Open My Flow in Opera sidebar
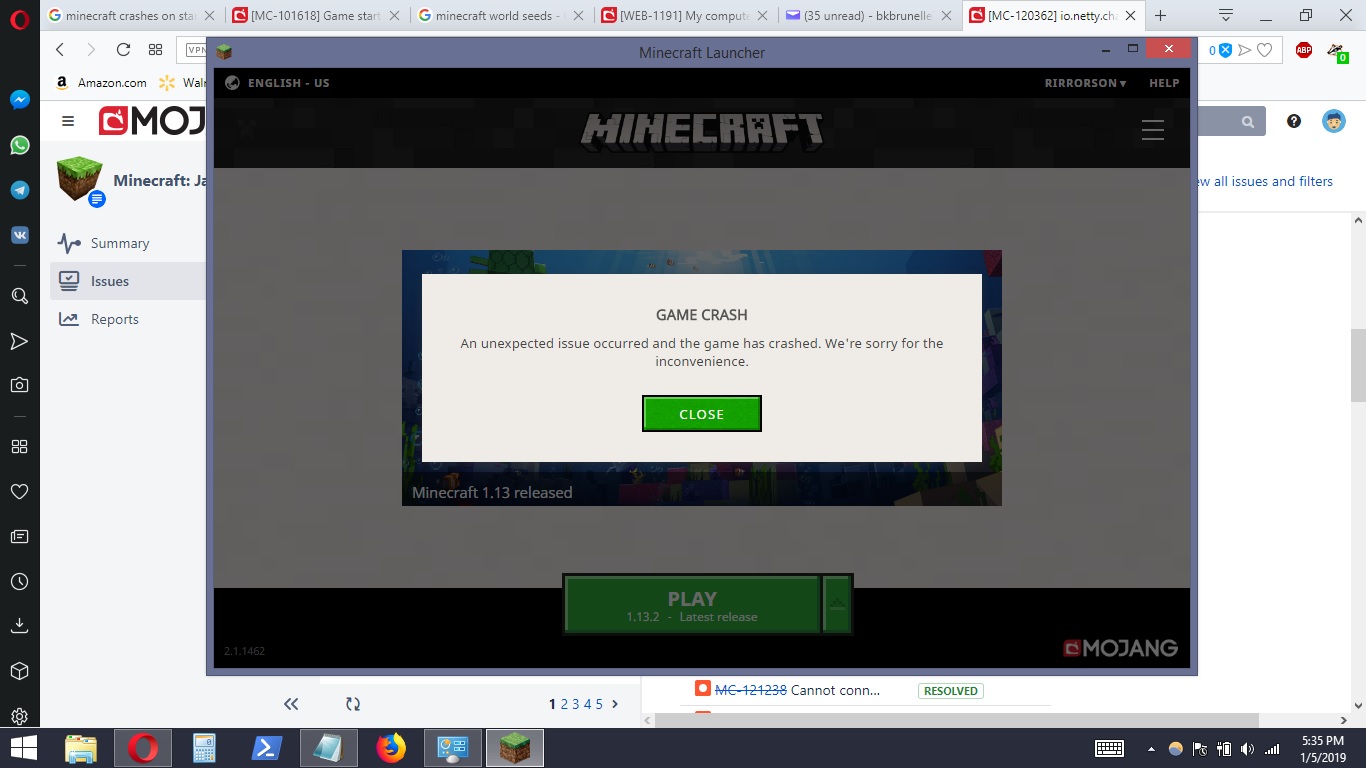Image resolution: width=1366 pixels, height=768 pixels. point(19,341)
